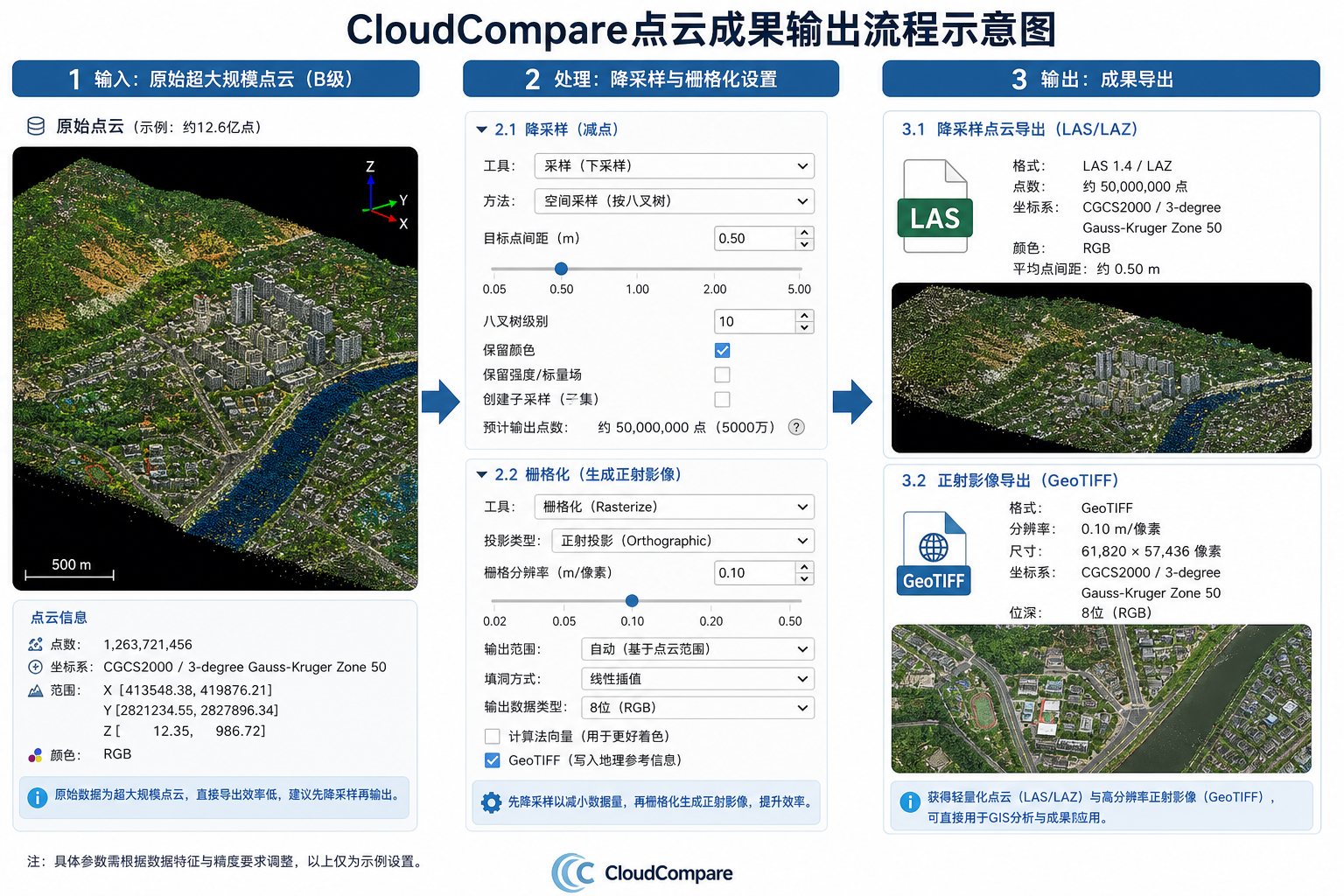
Task: Enable the 创建子采样 checkbox
Action: point(722,399)
